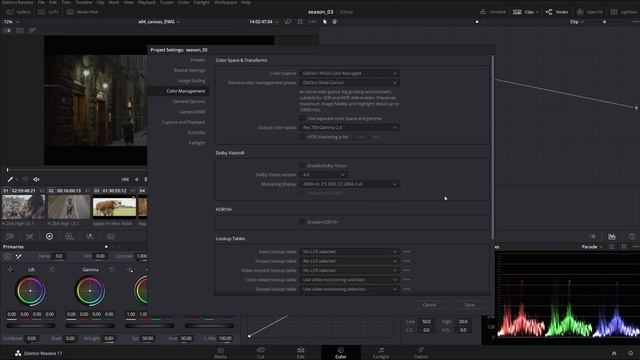This screenshot has height=360, width=640.
Task: Switch to the Edit page
Action: [301, 353]
